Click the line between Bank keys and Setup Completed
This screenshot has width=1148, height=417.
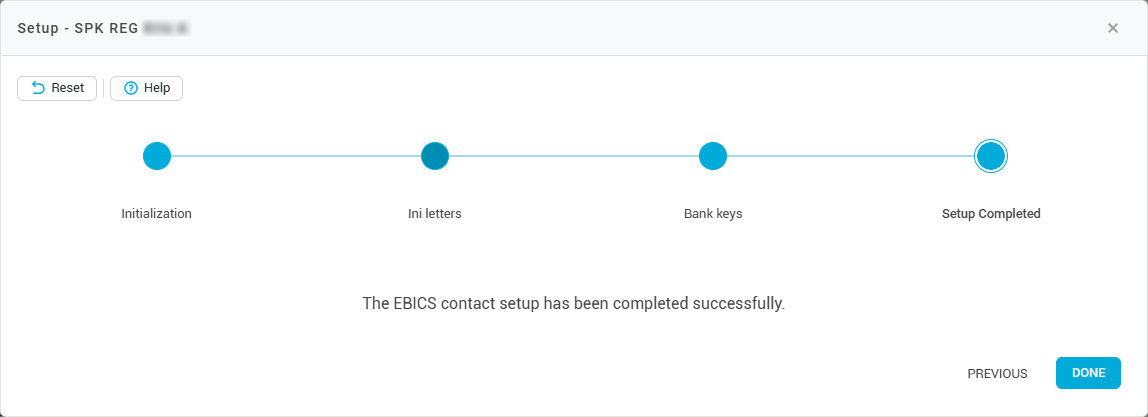click(850, 156)
